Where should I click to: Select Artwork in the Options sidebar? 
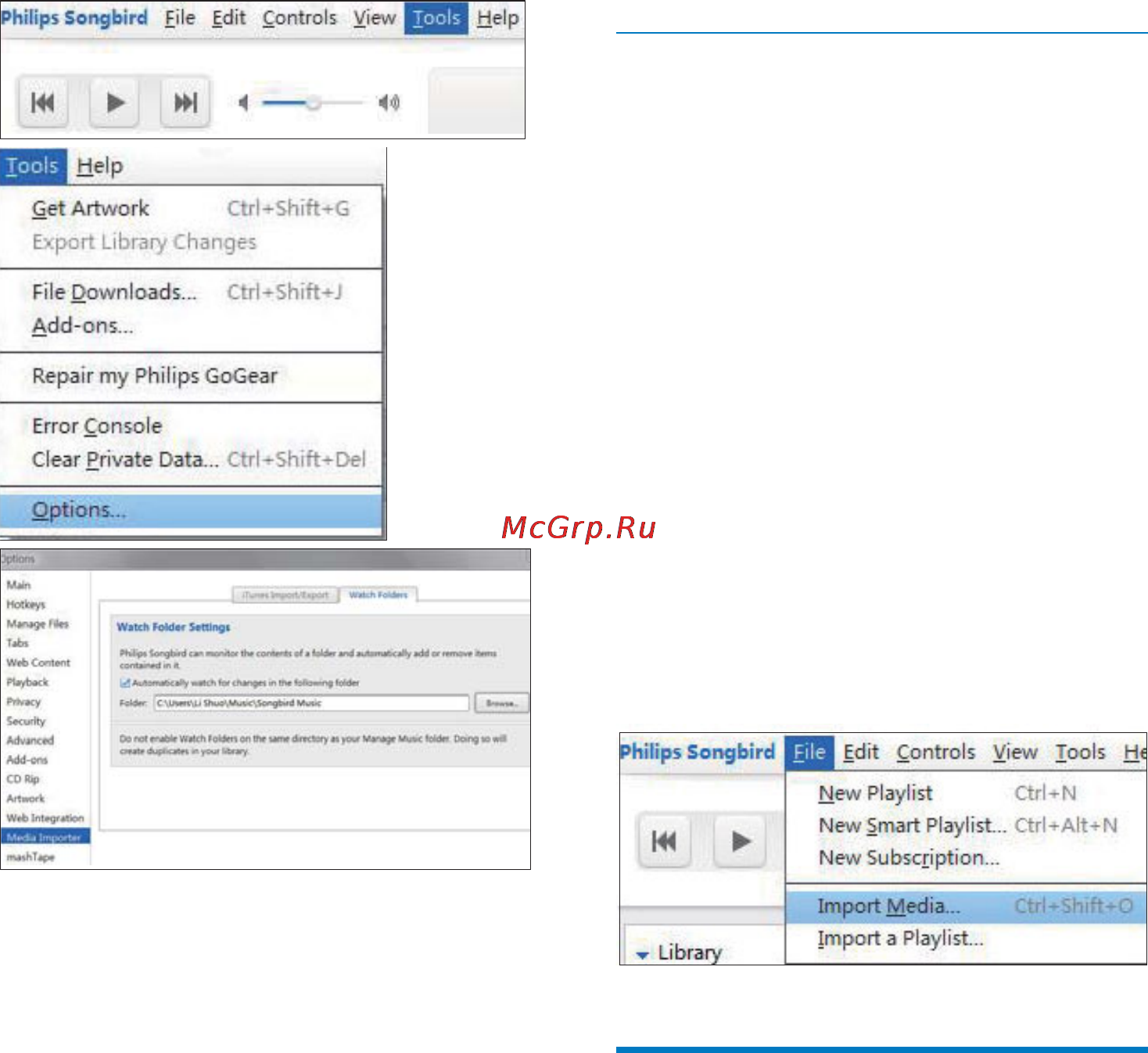(x=26, y=799)
